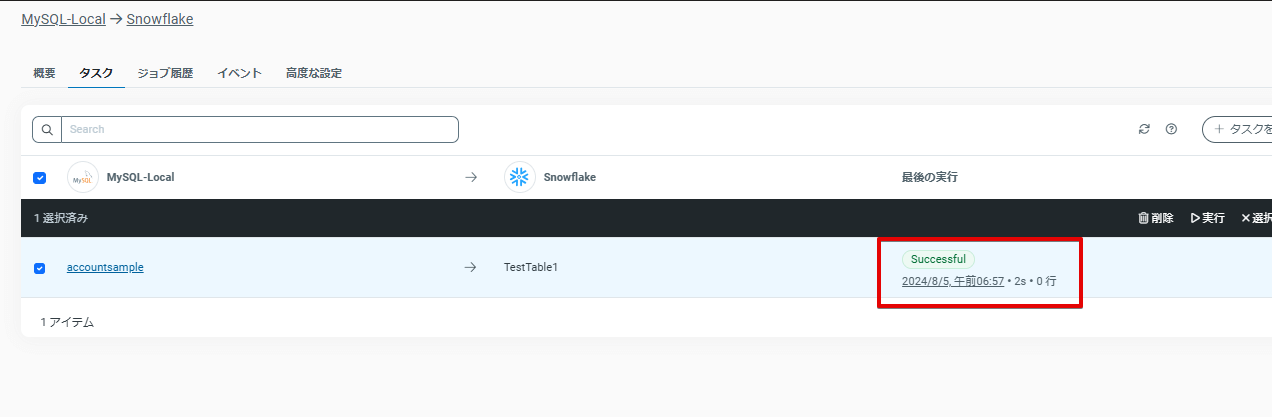Open the accountsample task link
Image resolution: width=1272 pixels, height=417 pixels.
(105, 267)
